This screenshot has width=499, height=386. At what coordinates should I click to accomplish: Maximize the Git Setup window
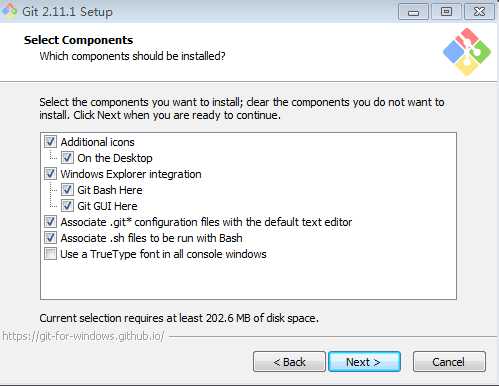(446, 12)
